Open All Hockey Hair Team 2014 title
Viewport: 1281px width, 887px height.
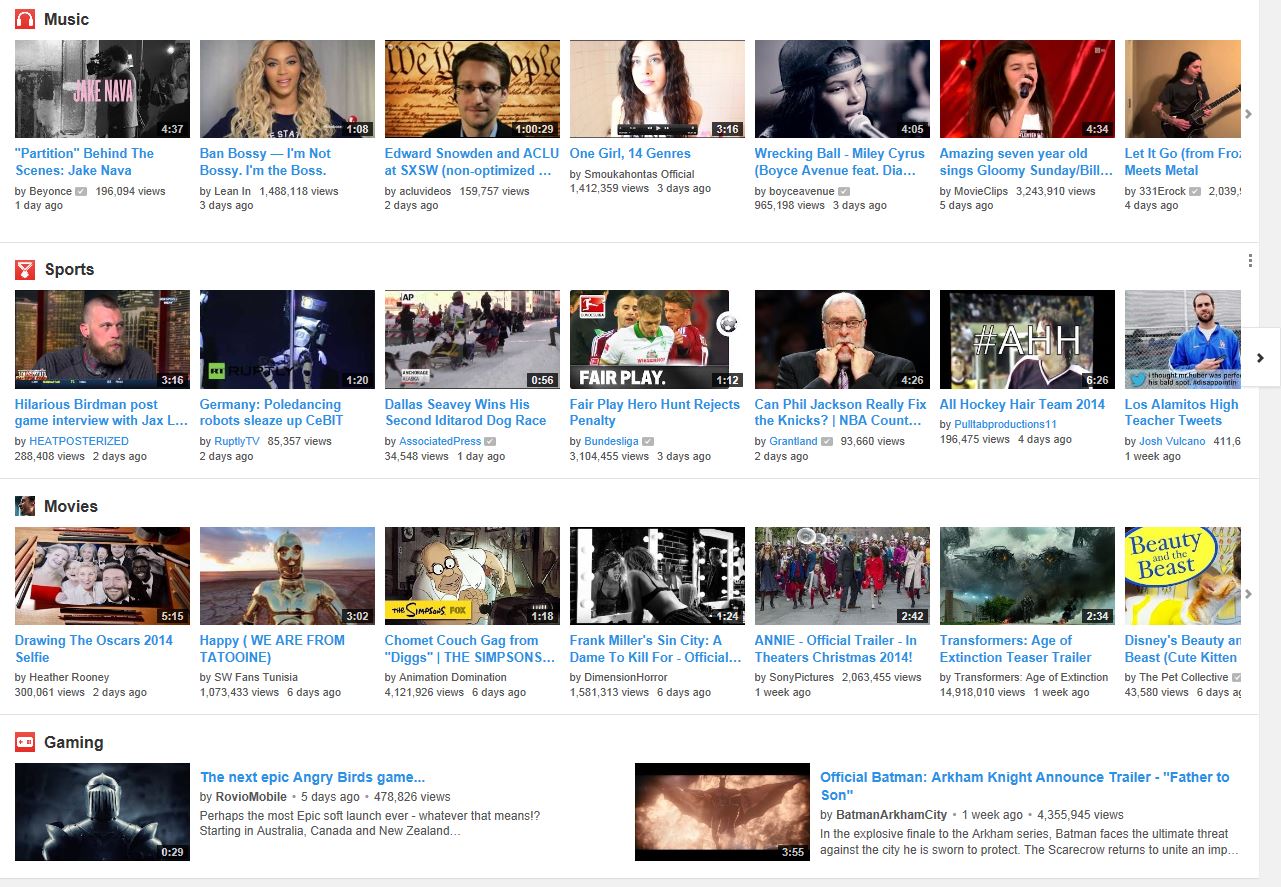pos(1022,404)
